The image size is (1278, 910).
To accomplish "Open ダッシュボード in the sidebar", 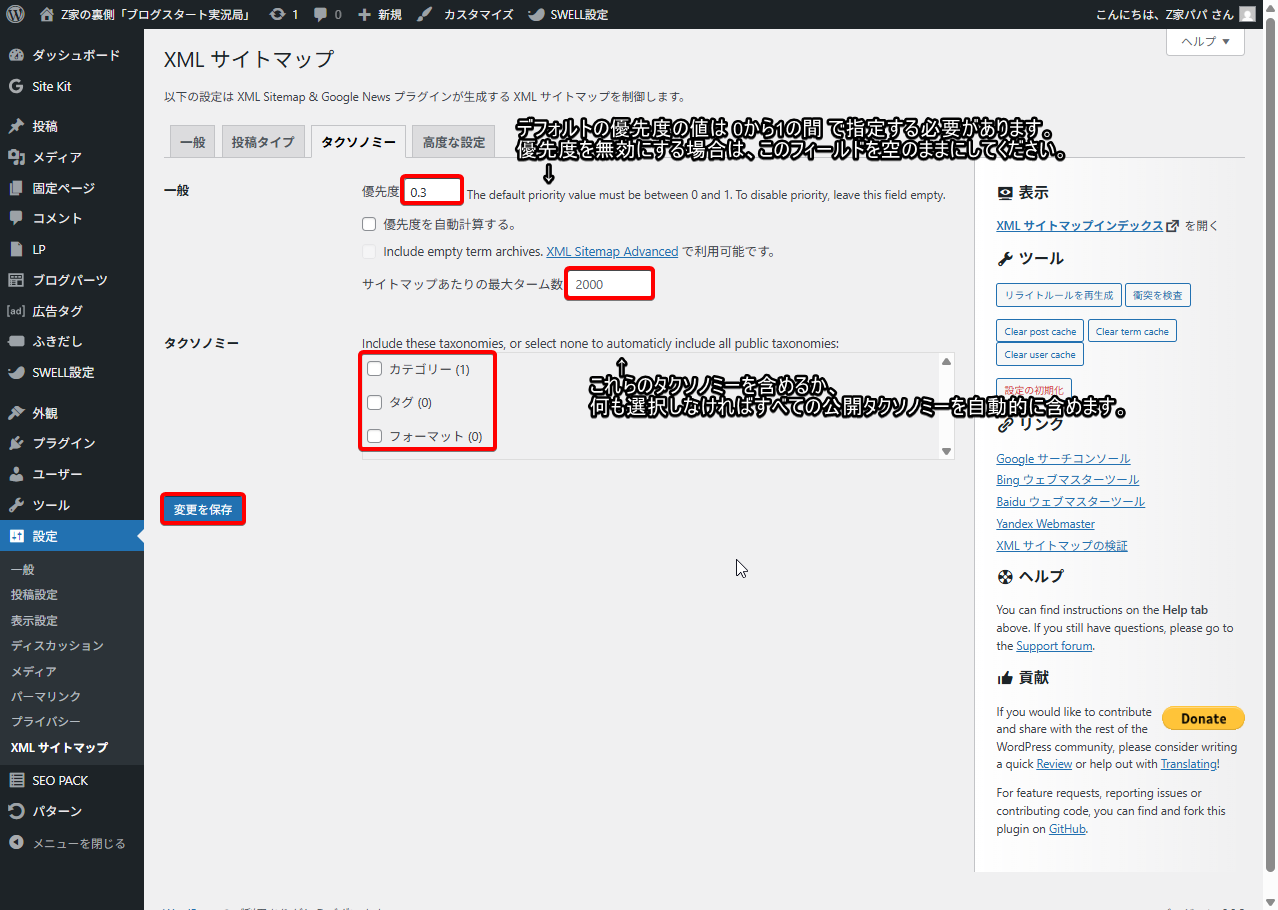I will tap(72, 55).
